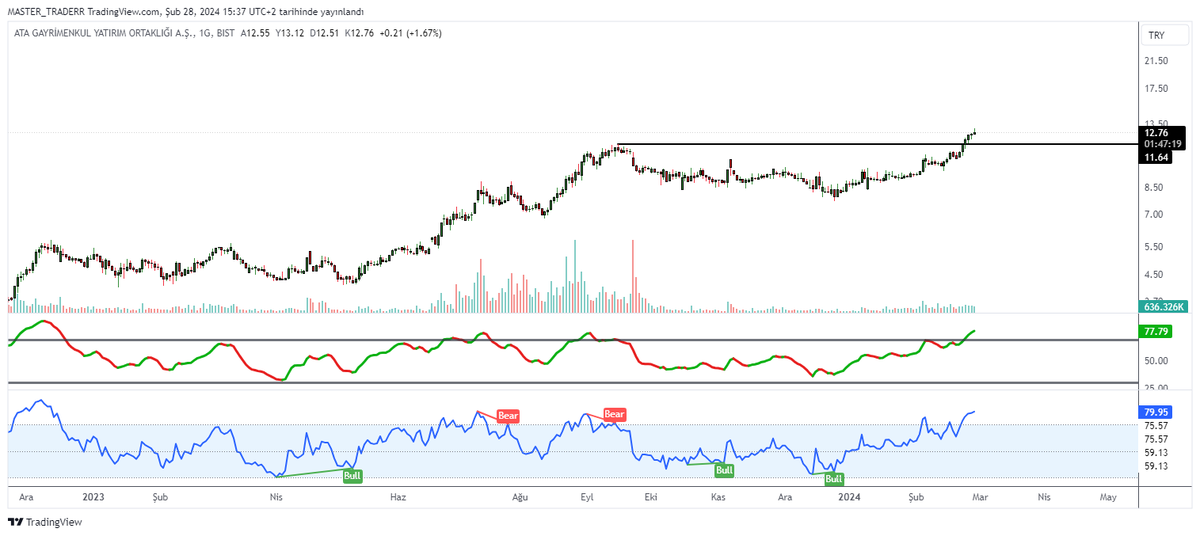The width and height of the screenshot is (1200, 536).
Task: Click the 2023 label on the time axis
Action: 94,497
